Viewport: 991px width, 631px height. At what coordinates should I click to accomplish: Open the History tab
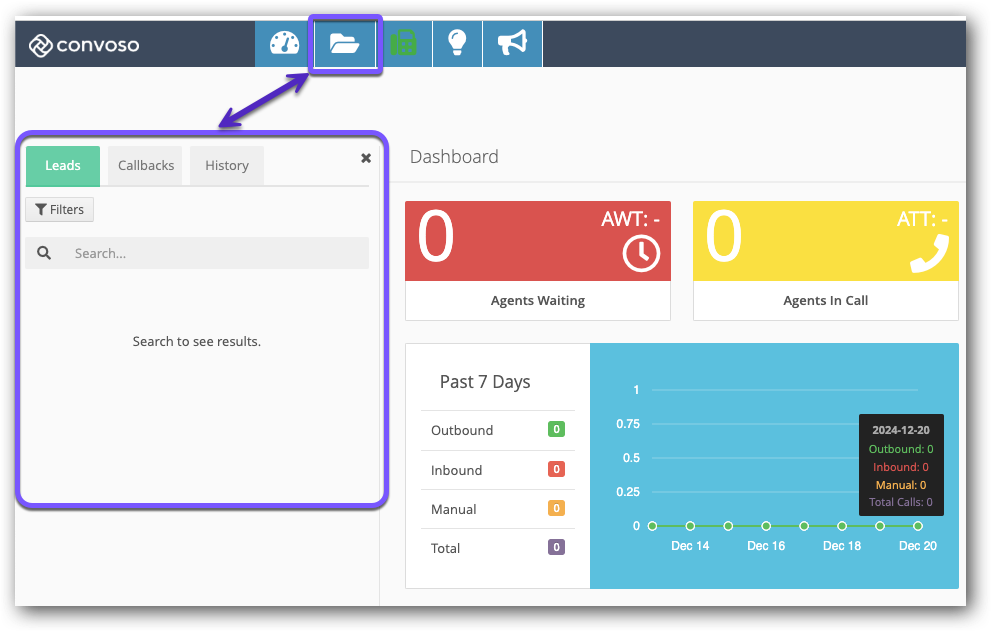click(x=227, y=165)
